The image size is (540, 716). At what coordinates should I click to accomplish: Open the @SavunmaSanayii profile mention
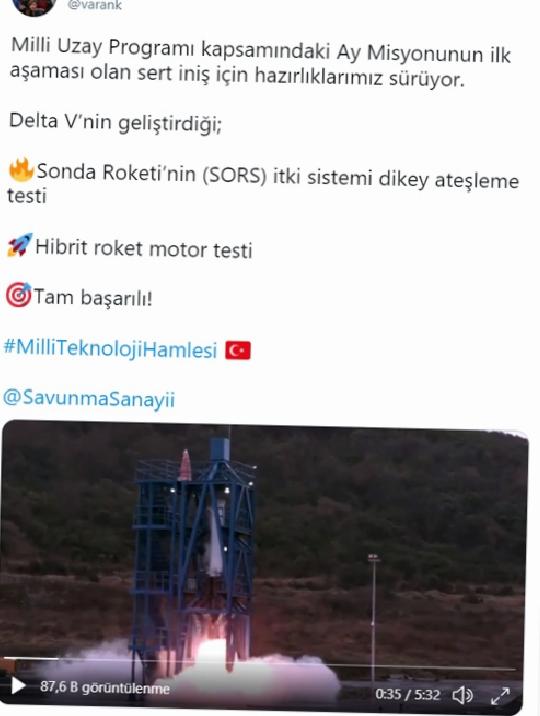[89, 399]
